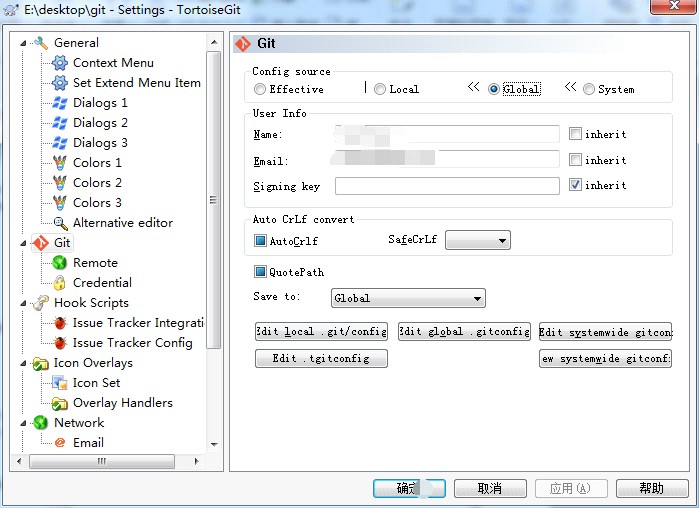Open the Dialogs 2 settings page

(100, 123)
